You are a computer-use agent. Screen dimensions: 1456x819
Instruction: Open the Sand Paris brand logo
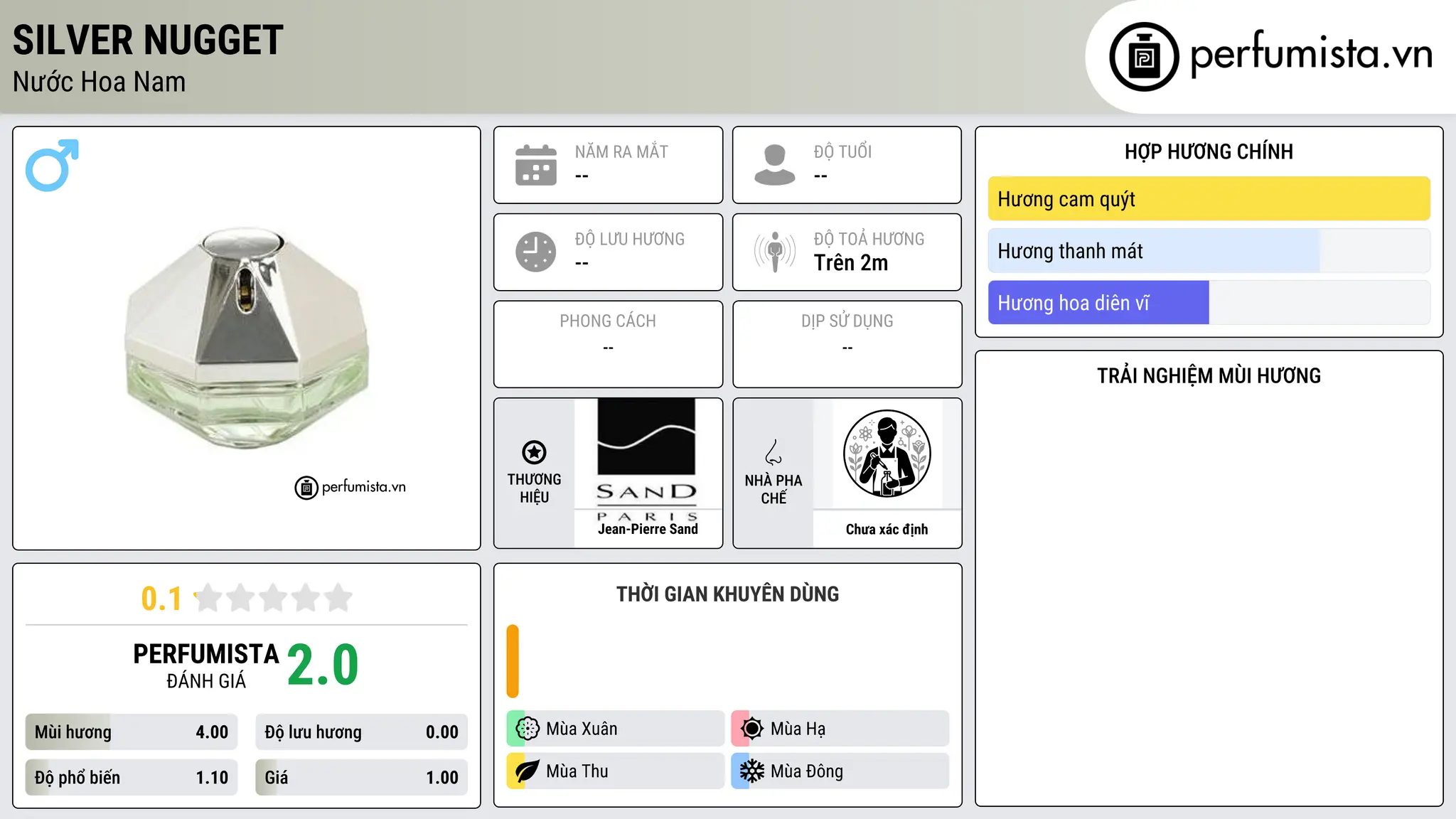(x=647, y=459)
